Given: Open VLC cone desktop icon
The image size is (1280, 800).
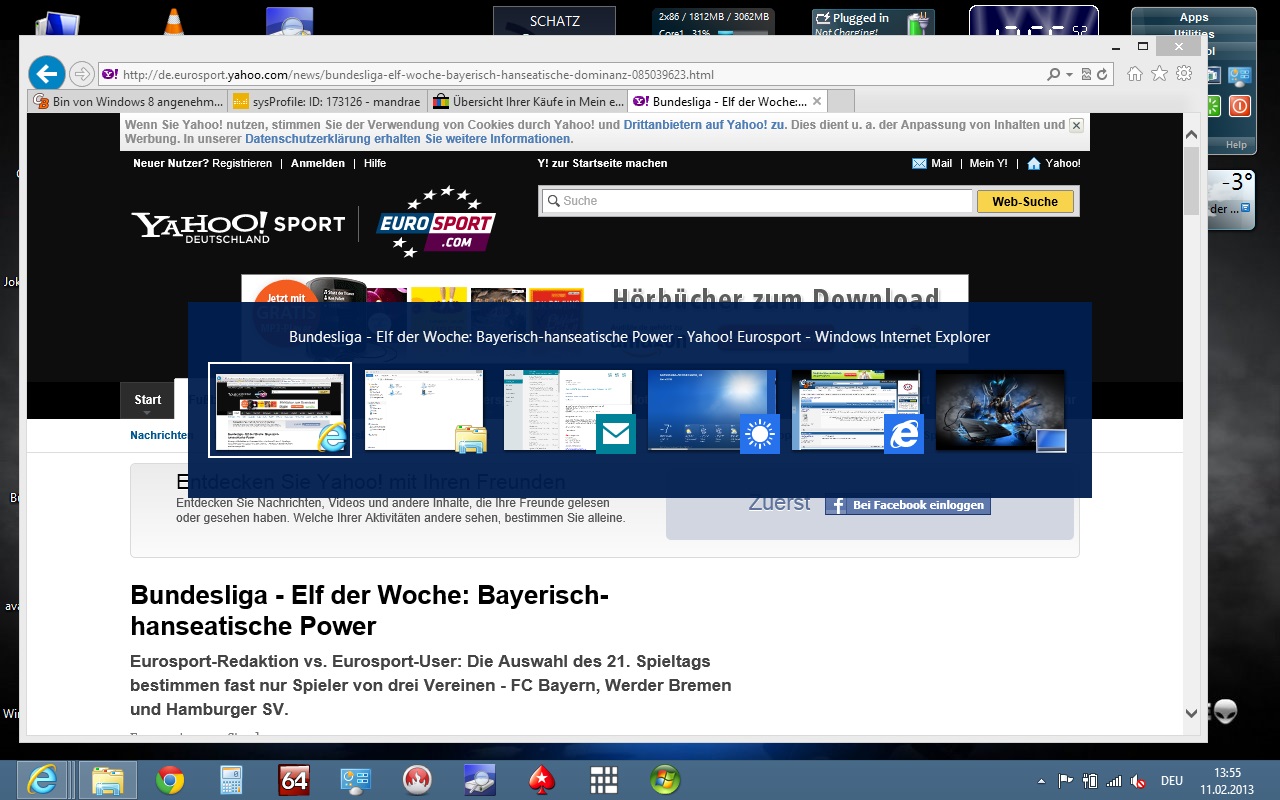Looking at the screenshot, I should coord(173,22).
